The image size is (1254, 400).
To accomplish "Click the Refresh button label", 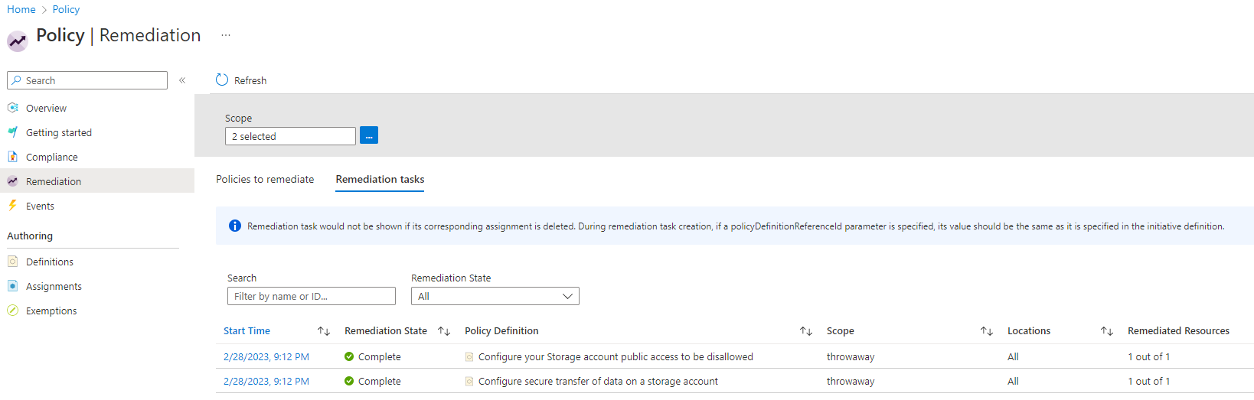I will pyautogui.click(x=250, y=80).
